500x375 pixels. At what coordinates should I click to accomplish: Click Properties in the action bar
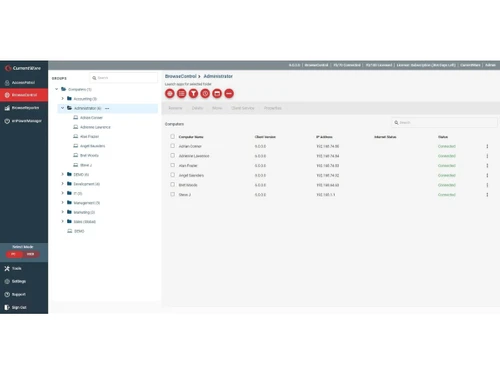(x=273, y=108)
